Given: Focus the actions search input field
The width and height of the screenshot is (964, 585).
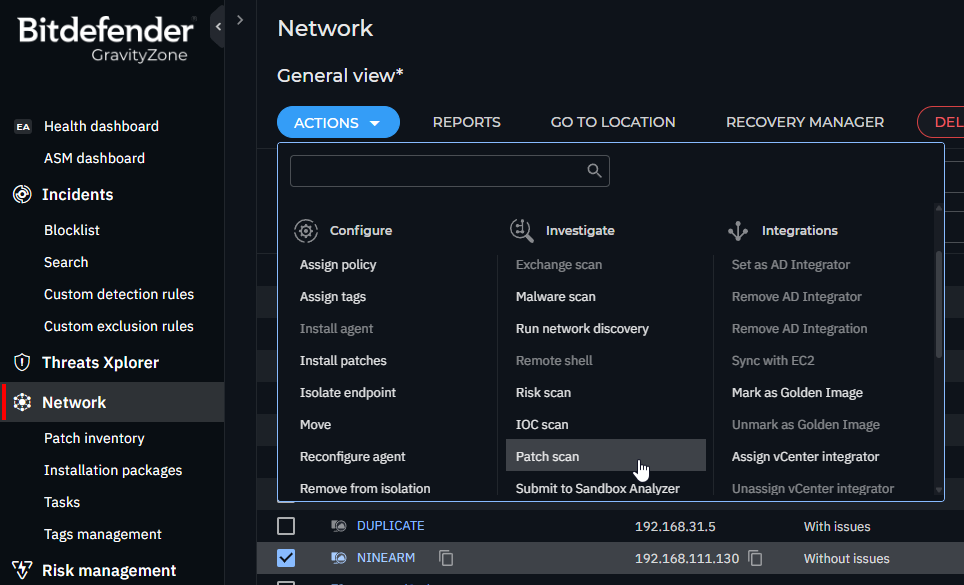Looking at the screenshot, I should [x=435, y=171].
